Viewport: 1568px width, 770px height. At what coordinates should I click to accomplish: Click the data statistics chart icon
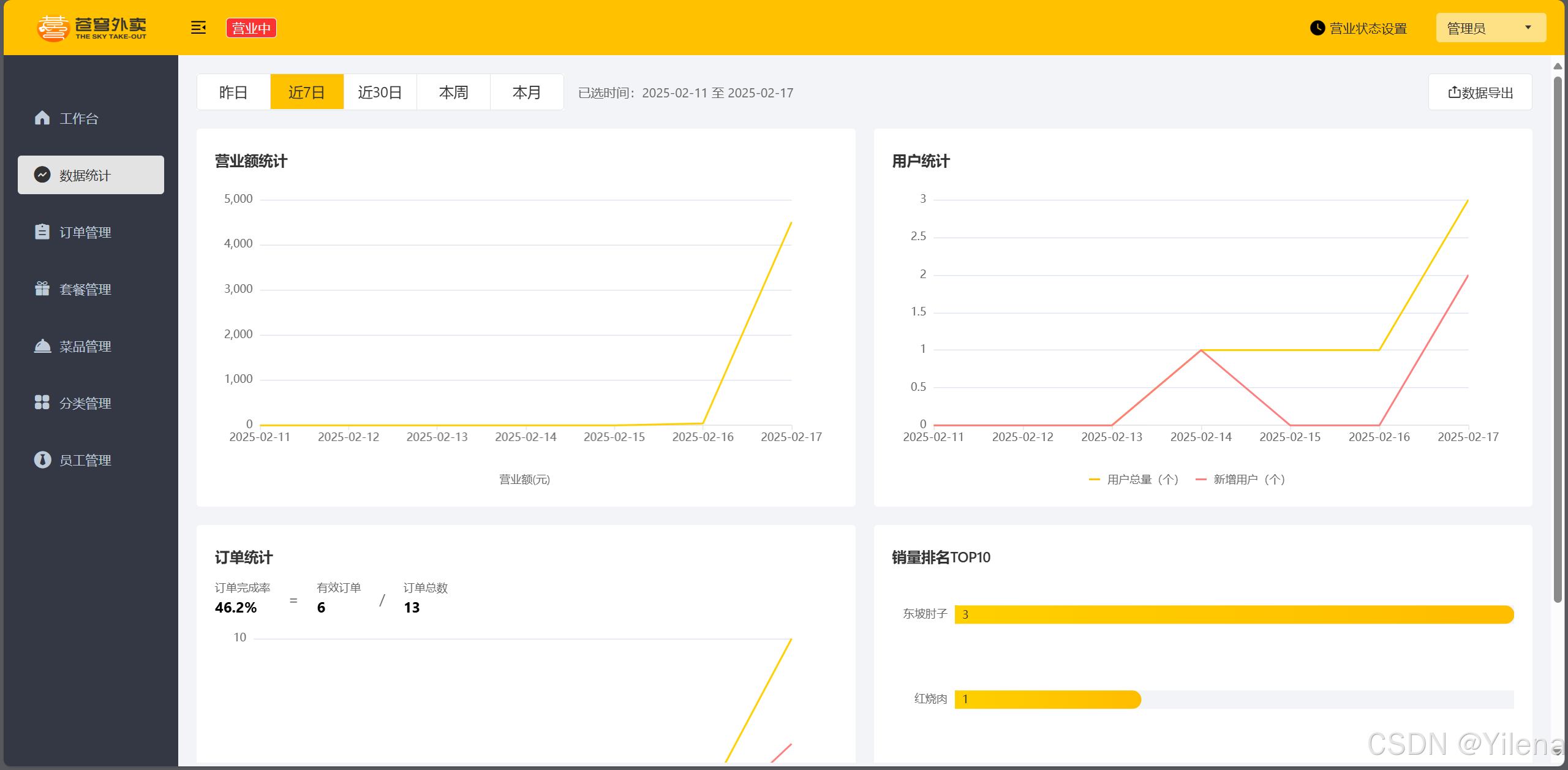(x=42, y=175)
